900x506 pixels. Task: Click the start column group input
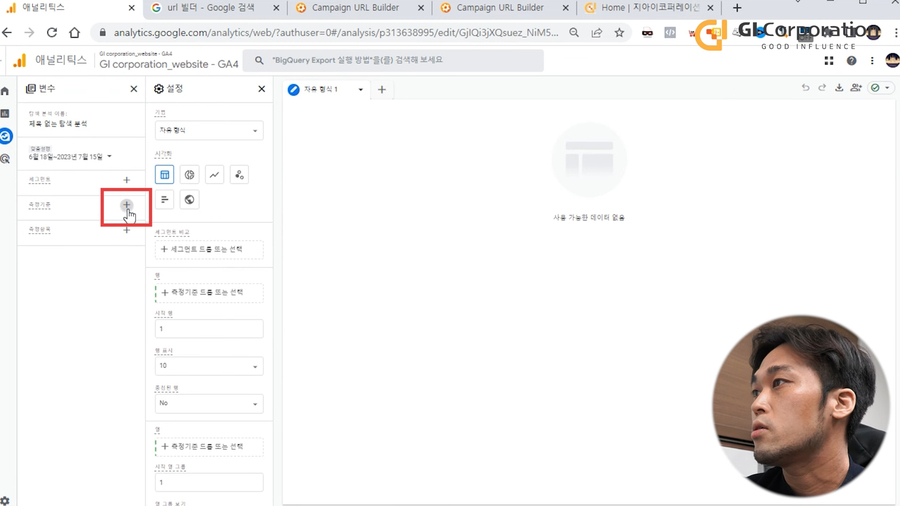[209, 482]
